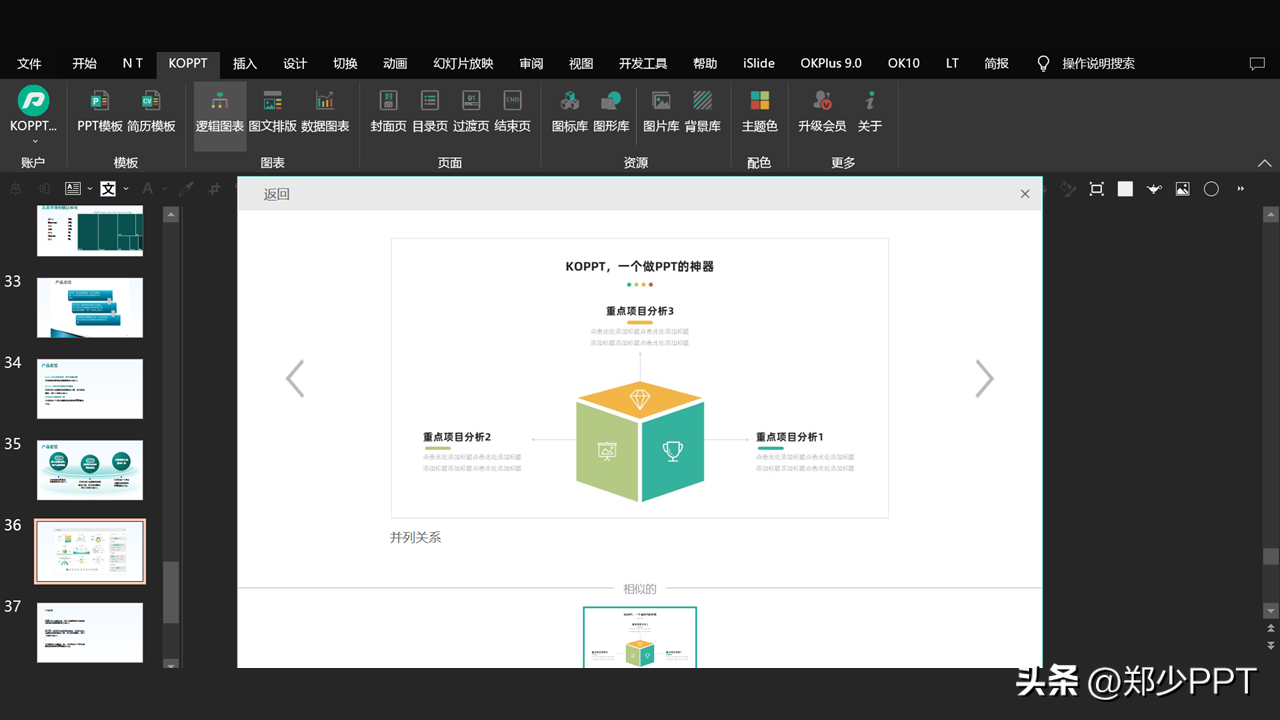Click the white square fill swatch
Image resolution: width=1280 pixels, height=720 pixels.
1125,189
